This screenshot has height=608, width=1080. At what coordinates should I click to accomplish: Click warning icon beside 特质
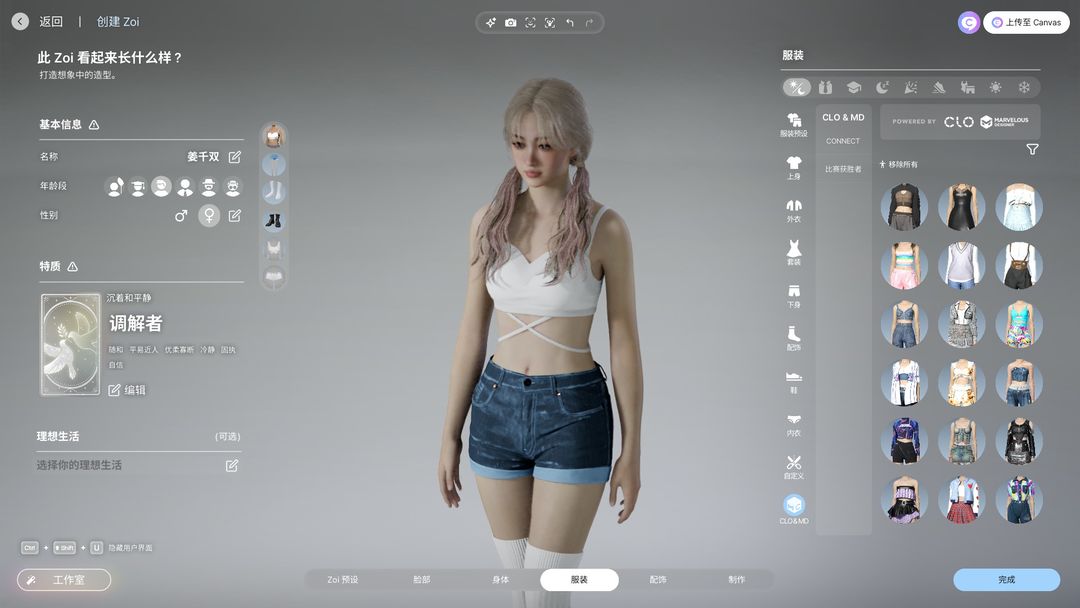point(73,266)
